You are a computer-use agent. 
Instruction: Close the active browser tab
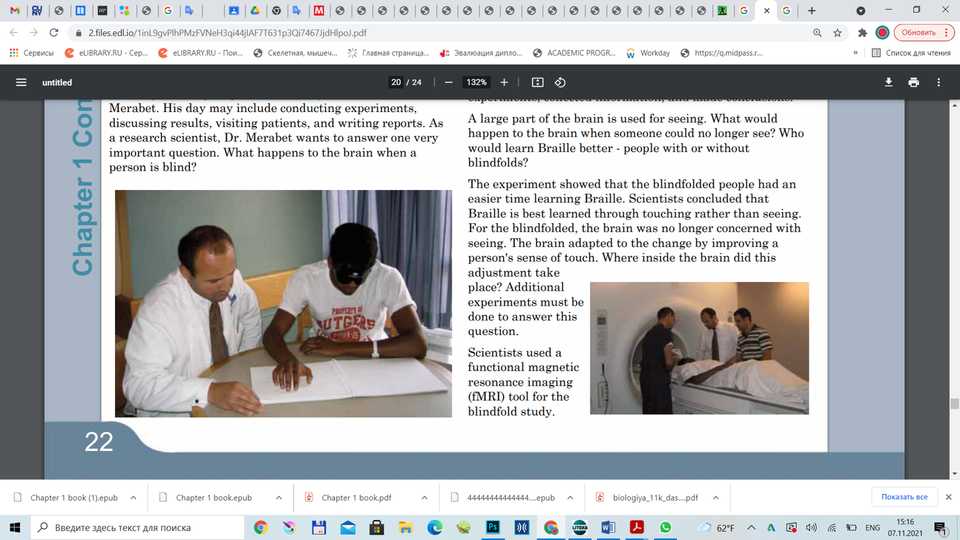(766, 10)
